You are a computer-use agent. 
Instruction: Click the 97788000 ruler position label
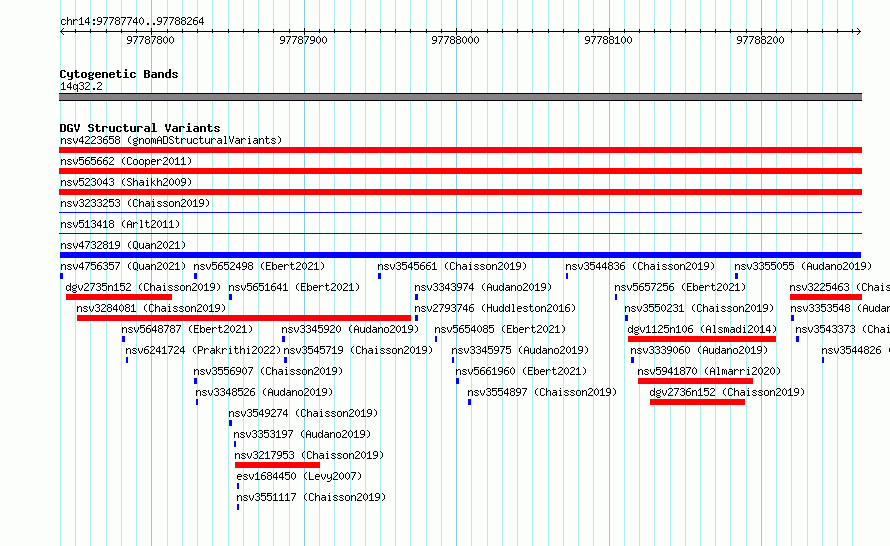point(455,40)
